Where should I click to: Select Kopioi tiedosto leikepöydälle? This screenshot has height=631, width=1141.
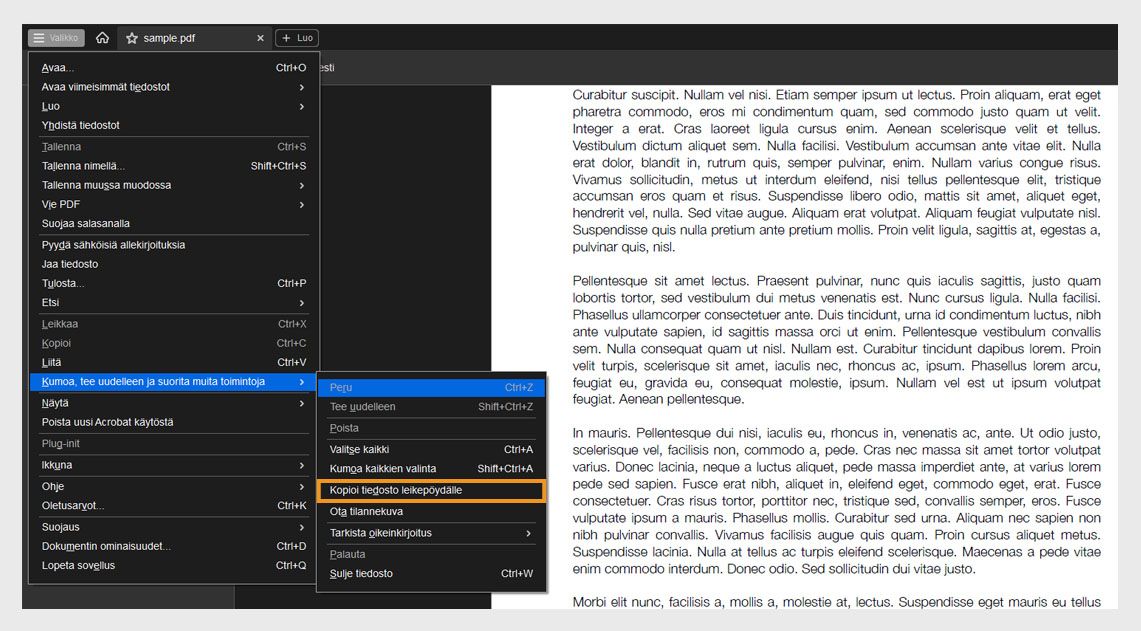(x=432, y=490)
